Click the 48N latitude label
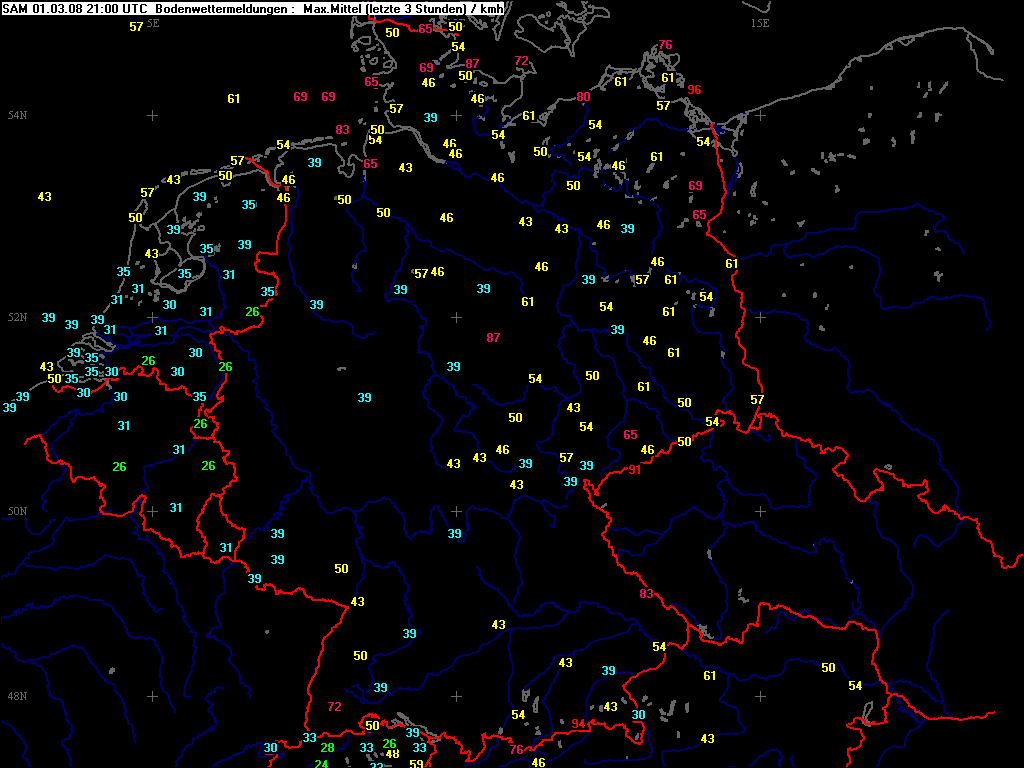The image size is (1024, 768). tap(17, 696)
